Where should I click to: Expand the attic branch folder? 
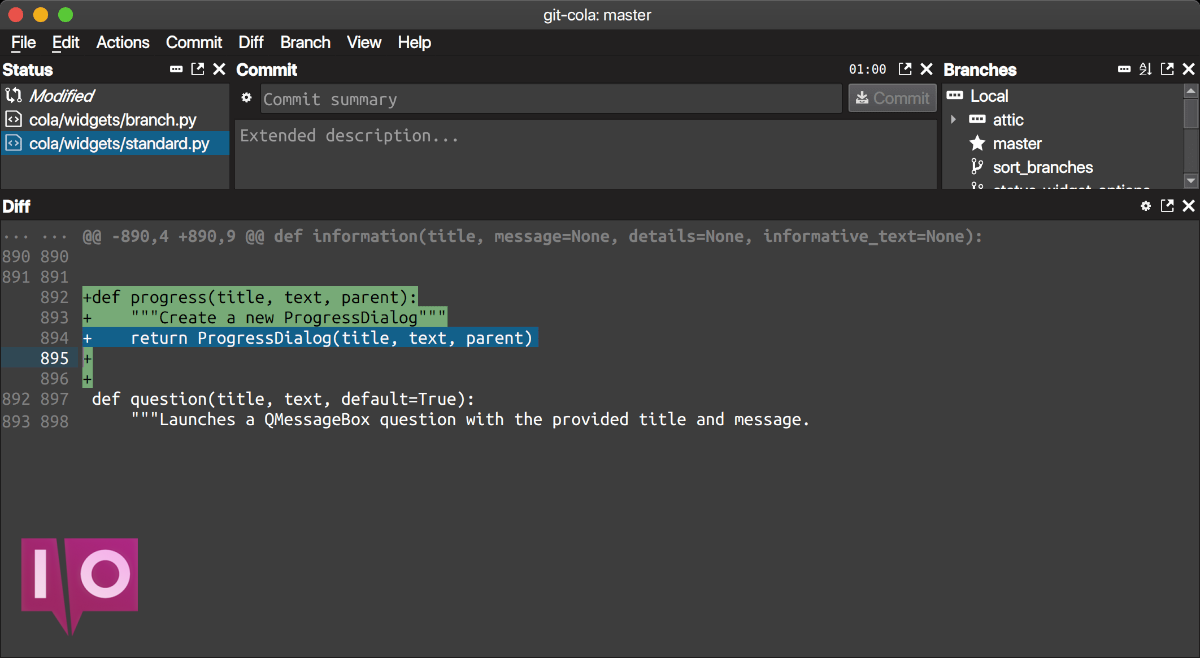point(953,119)
